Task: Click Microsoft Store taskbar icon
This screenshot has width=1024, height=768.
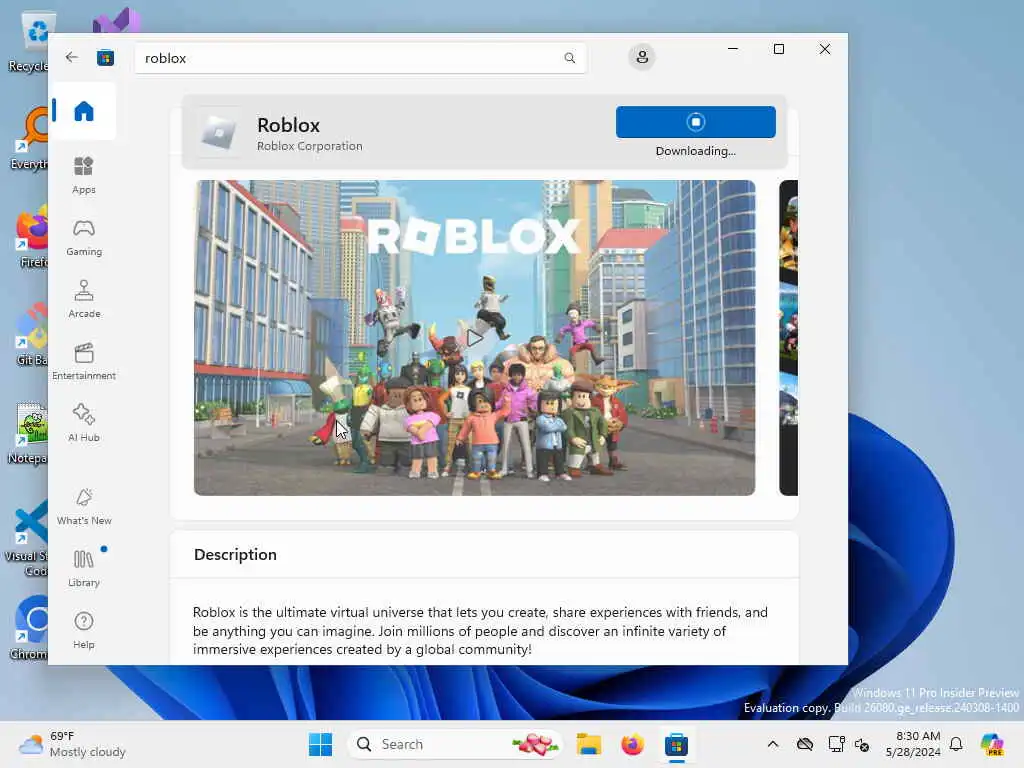Action: point(676,744)
